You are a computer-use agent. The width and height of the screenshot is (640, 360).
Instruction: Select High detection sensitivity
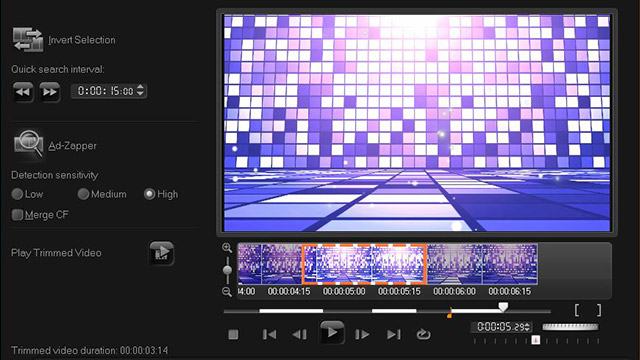point(149,194)
